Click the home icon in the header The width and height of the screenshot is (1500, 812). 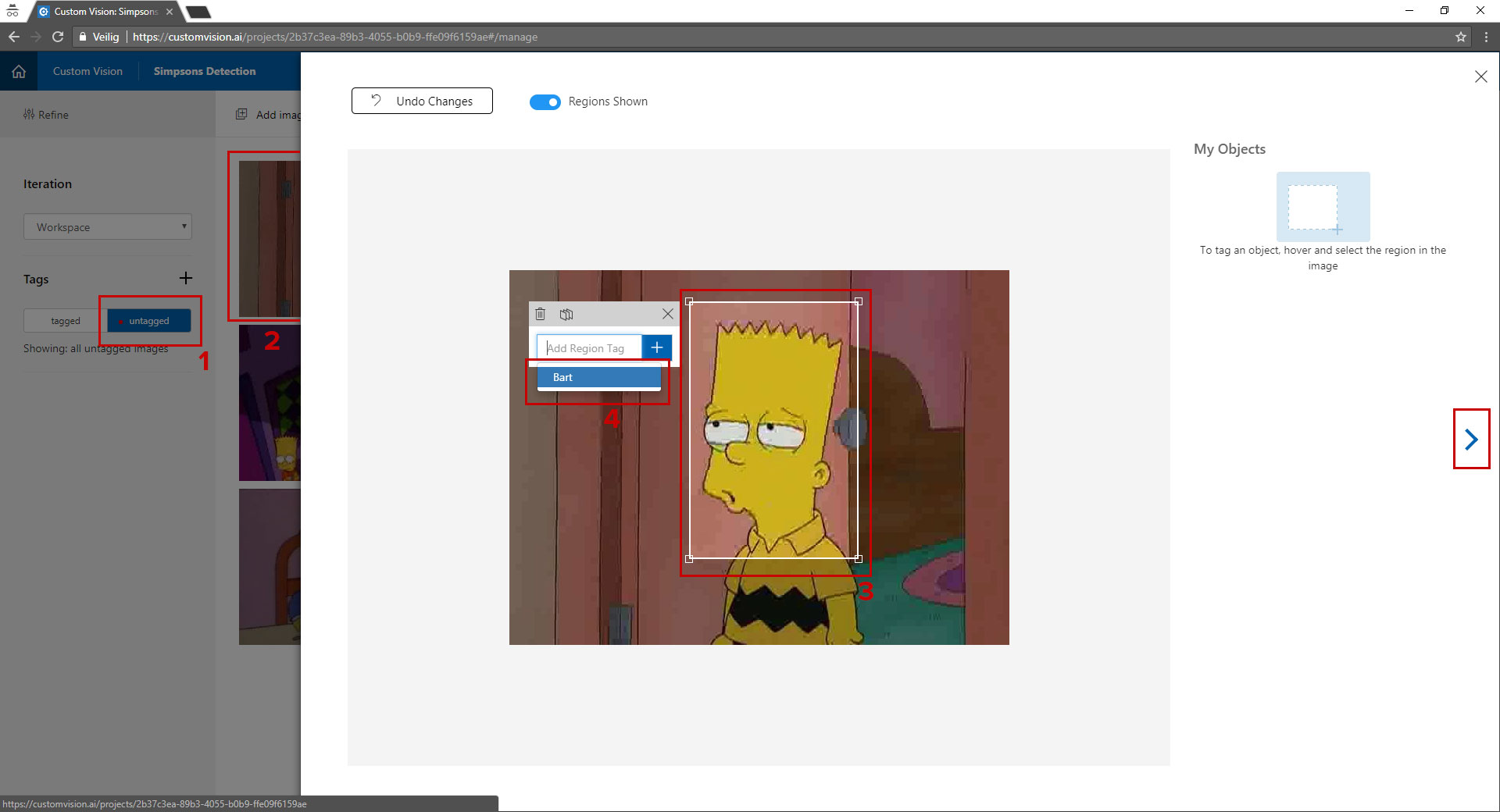pyautogui.click(x=19, y=71)
